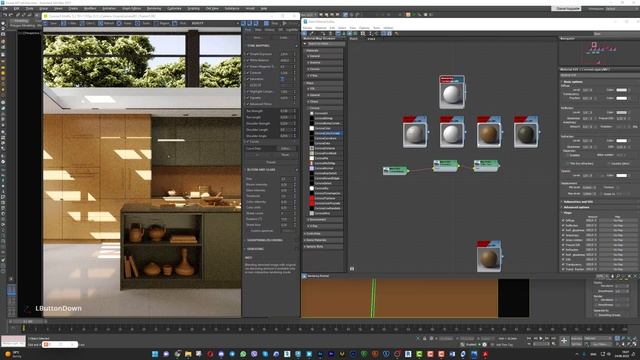Click the Load button in VFB Post tab

click(283, 38)
